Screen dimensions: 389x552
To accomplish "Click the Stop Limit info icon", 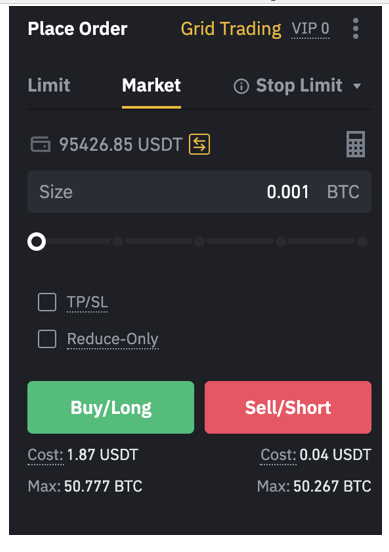I will (241, 86).
